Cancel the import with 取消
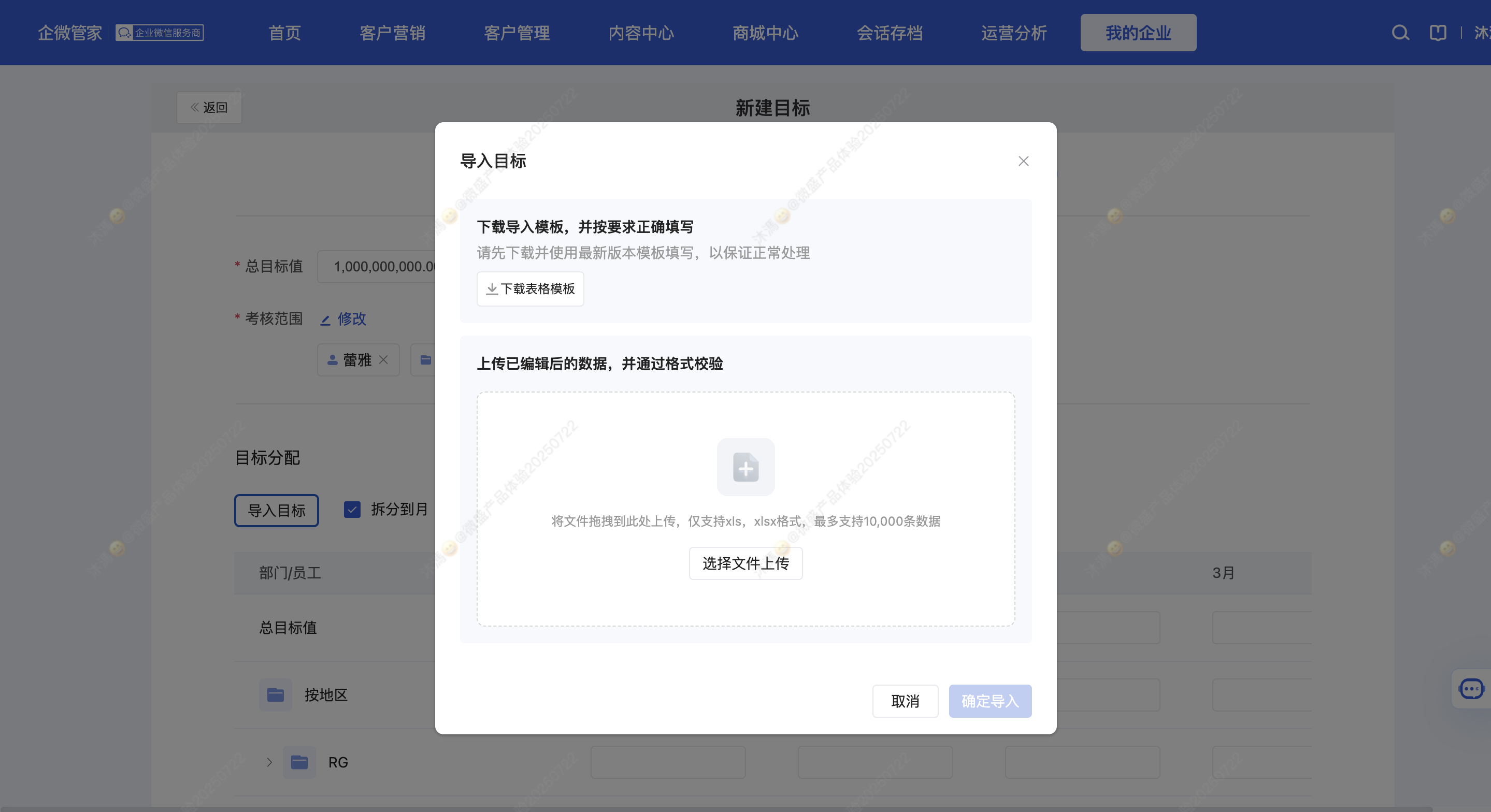This screenshot has width=1491, height=812. [x=905, y=701]
